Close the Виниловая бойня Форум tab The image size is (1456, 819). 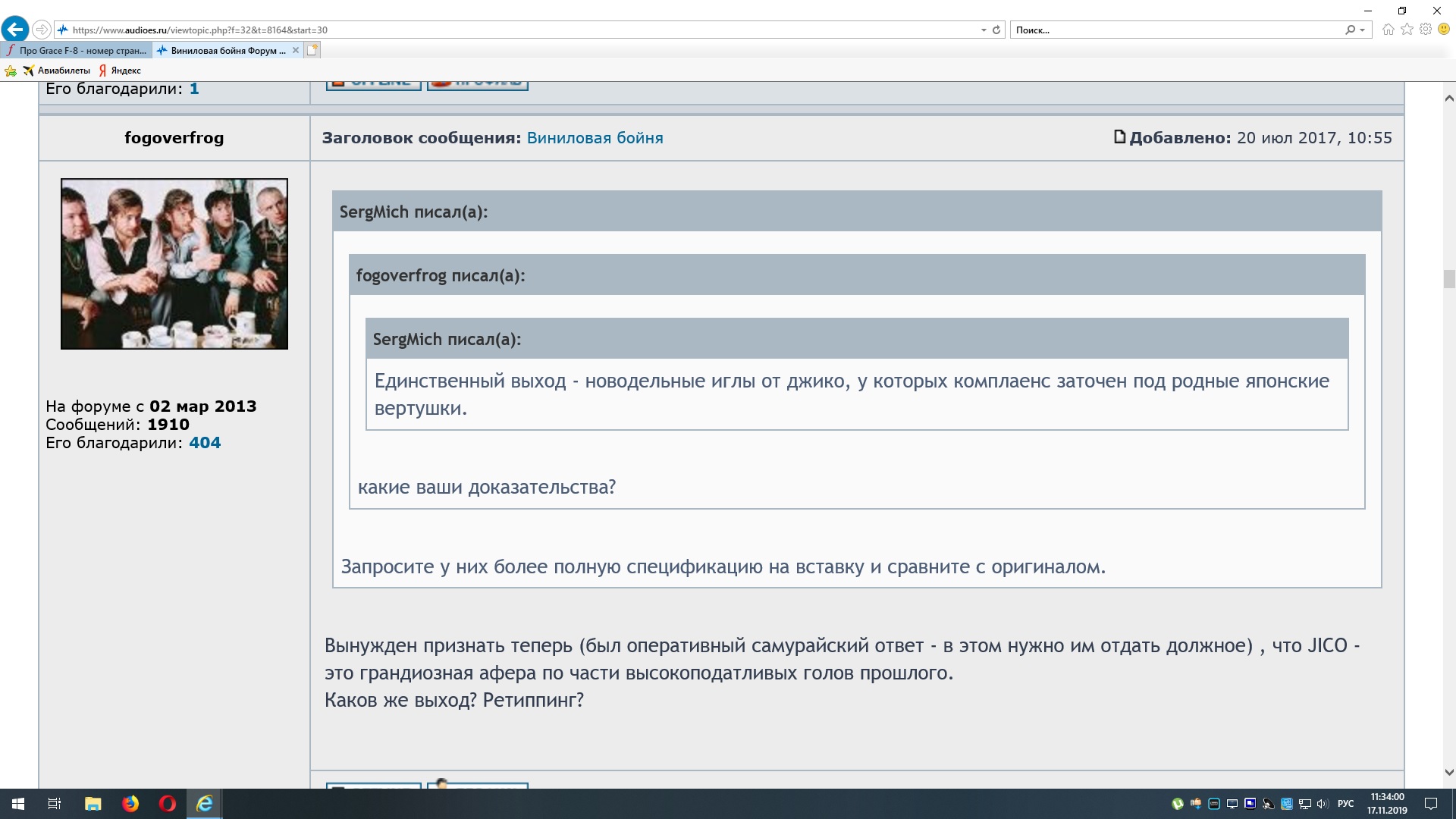(x=296, y=51)
